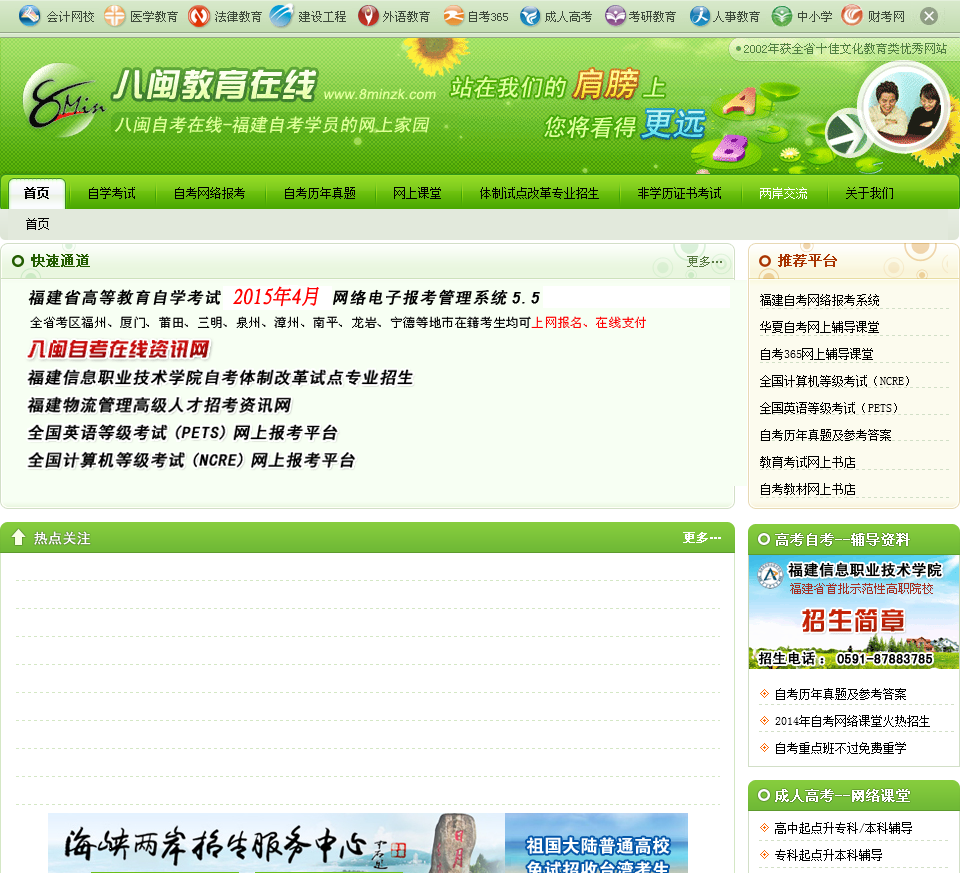The image size is (960, 873).
Task: Click 高中起点升专科/本科辅导 link
Action: pos(843,828)
